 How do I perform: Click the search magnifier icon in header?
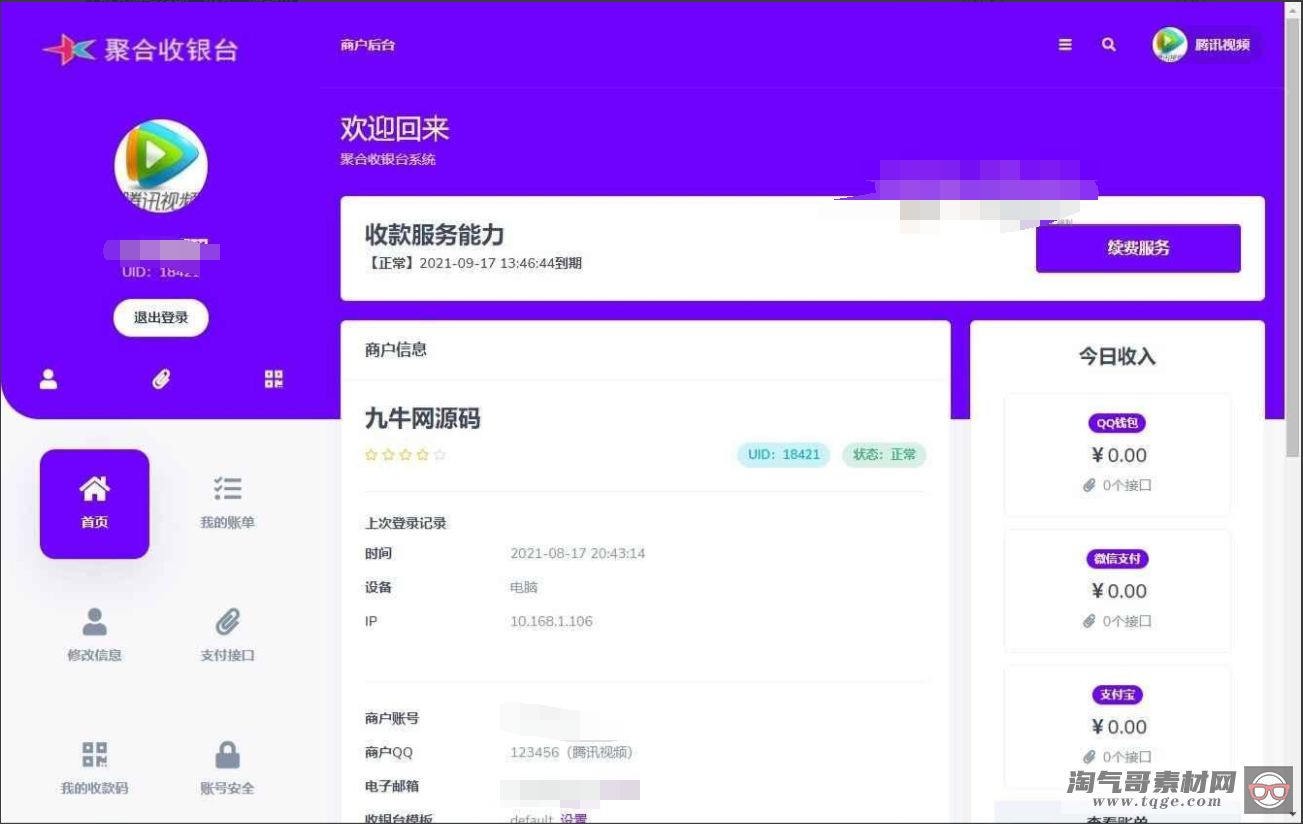(1109, 45)
